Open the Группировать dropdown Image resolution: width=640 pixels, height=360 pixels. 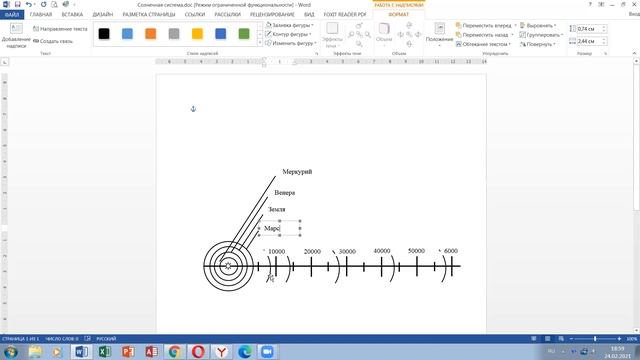tap(541, 35)
